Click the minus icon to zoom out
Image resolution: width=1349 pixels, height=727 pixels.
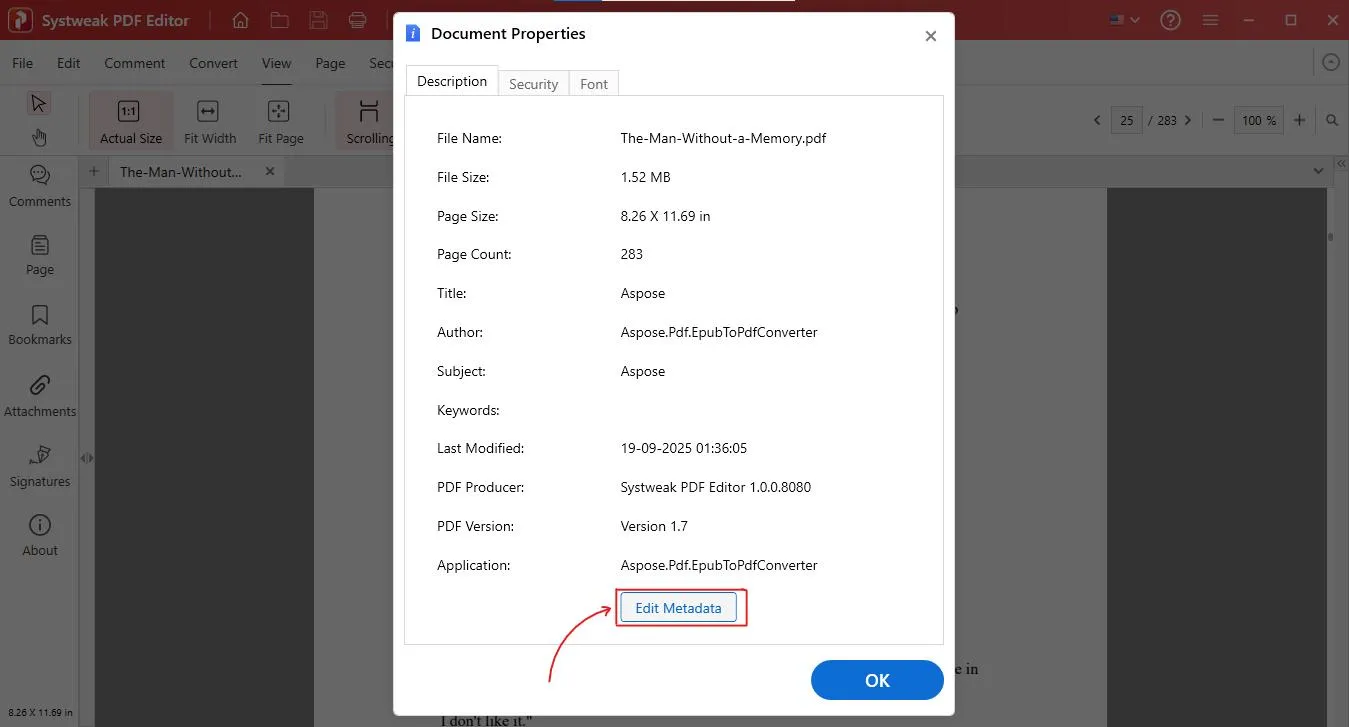[1218, 120]
